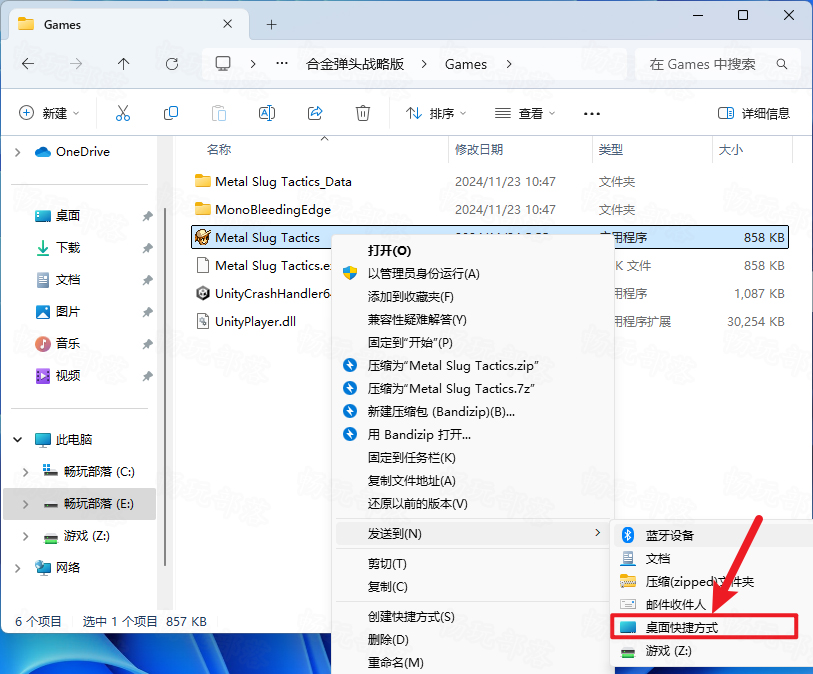813x674 pixels.
Task: Open the 发送到(N) submenu
Action: pos(472,533)
